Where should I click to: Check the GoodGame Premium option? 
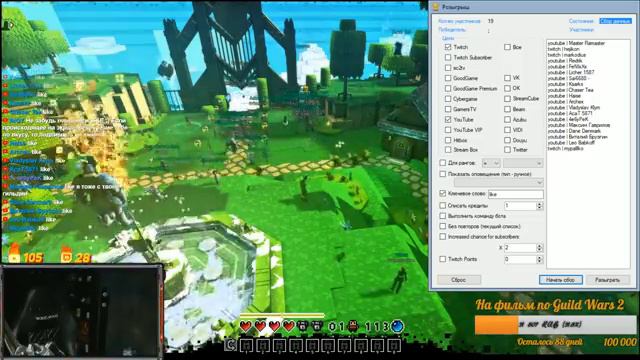tap(448, 89)
